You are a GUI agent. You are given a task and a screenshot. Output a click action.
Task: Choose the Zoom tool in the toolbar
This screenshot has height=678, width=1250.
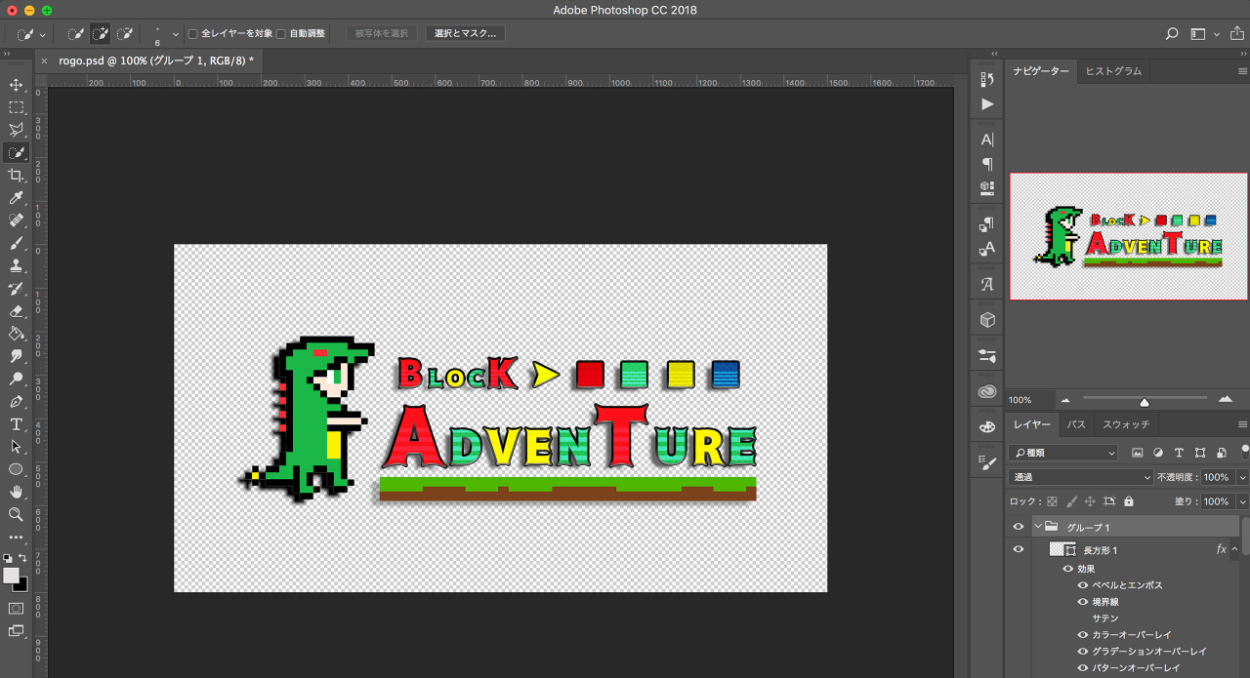(16, 514)
